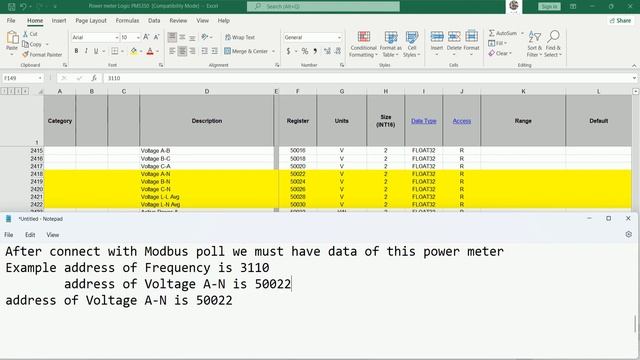Apply Percent Style icon
The height and width of the screenshot is (360, 640).
point(305,51)
